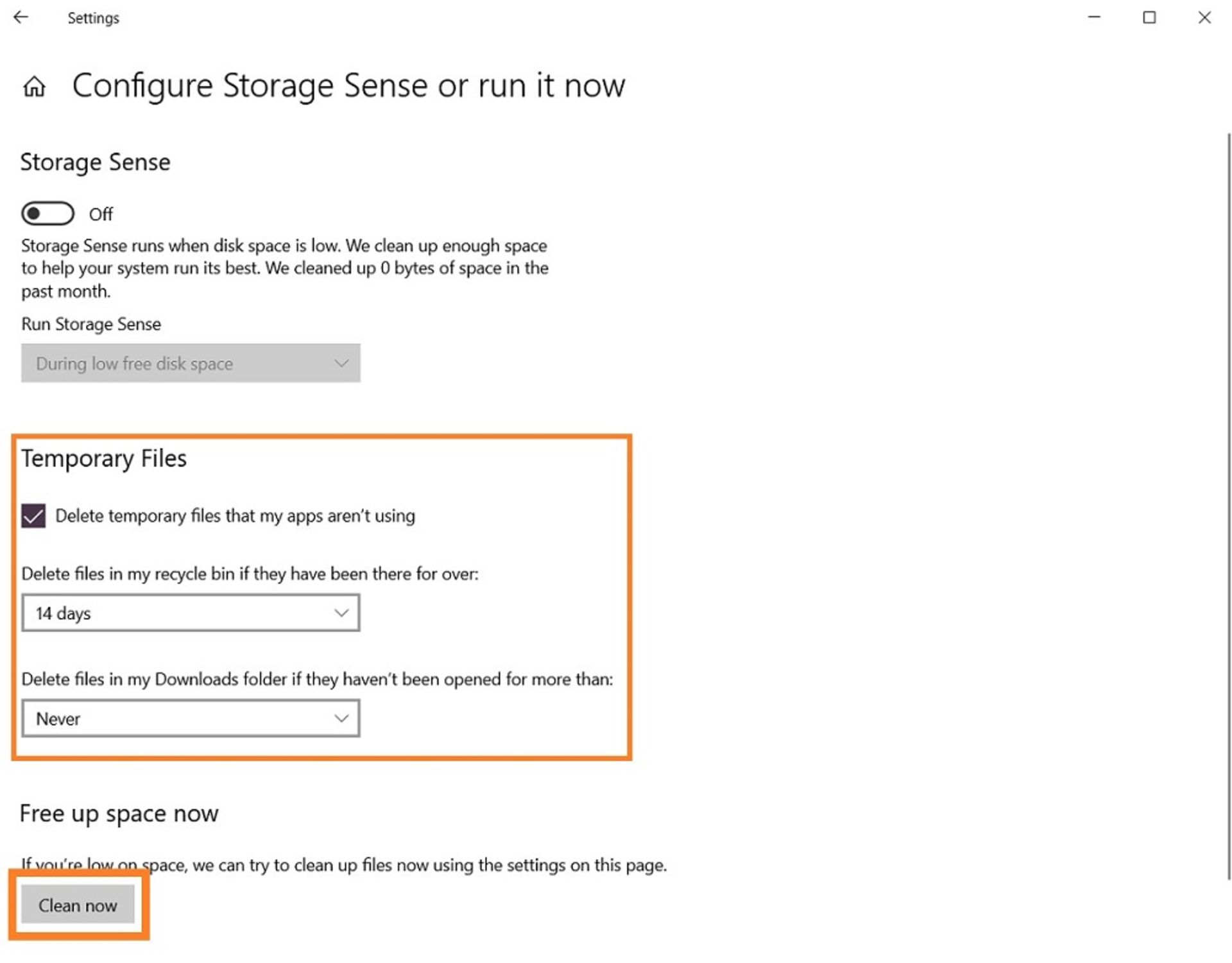The height and width of the screenshot is (963, 1232).
Task: Click the Storage Sense description paragraph
Action: tap(284, 268)
